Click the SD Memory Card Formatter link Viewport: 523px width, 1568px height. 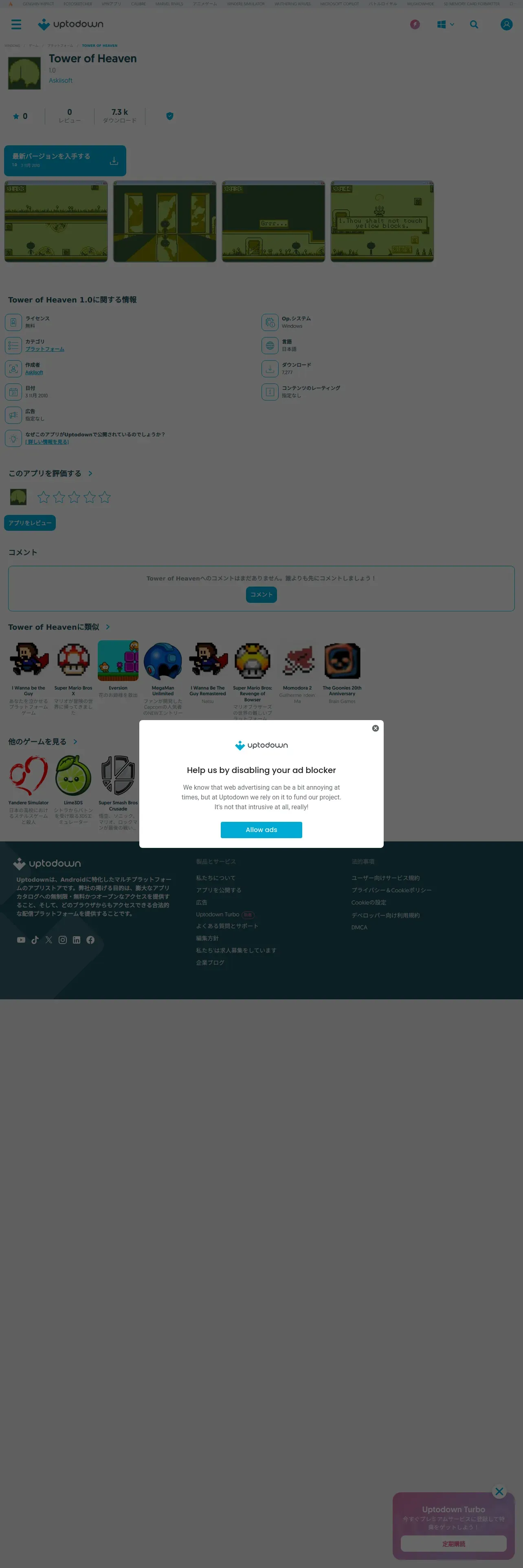(471, 4)
